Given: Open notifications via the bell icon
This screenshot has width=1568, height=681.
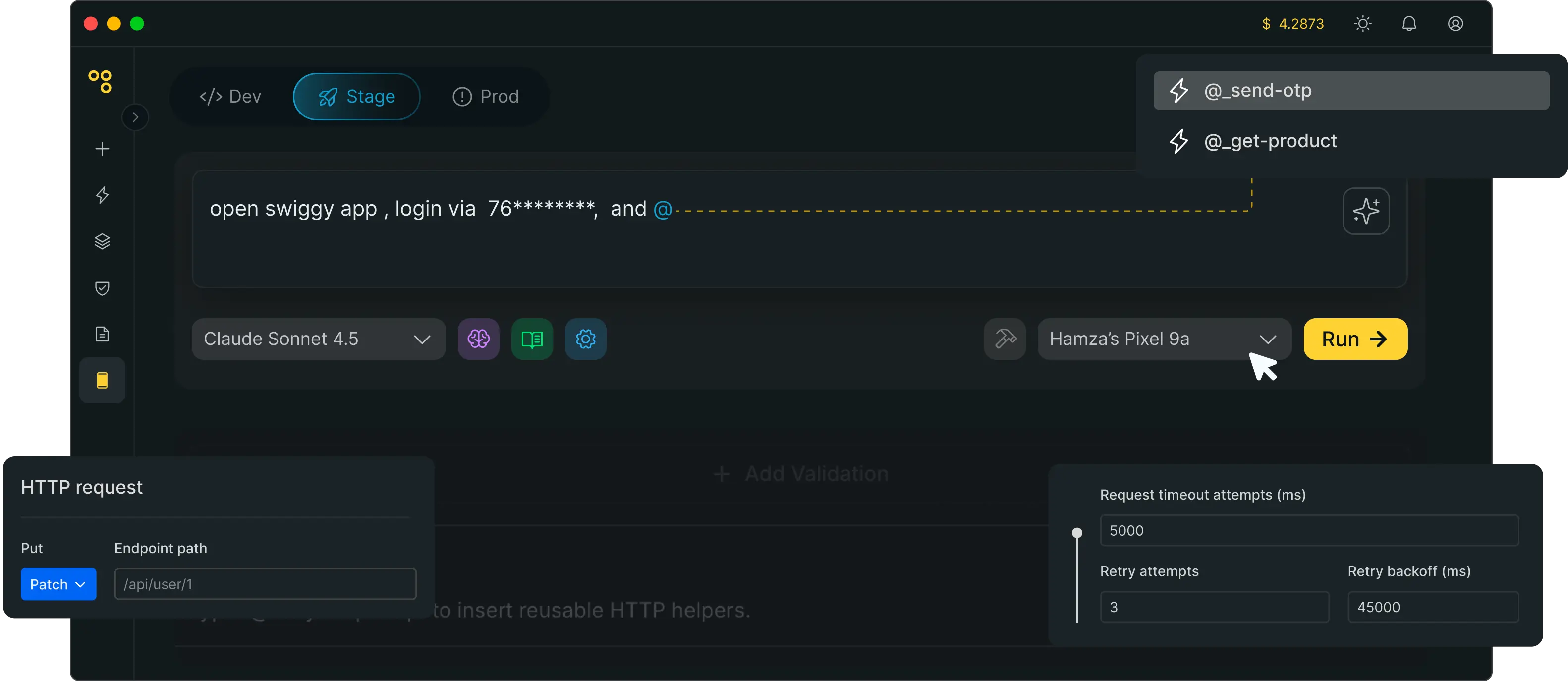Looking at the screenshot, I should tap(1409, 24).
